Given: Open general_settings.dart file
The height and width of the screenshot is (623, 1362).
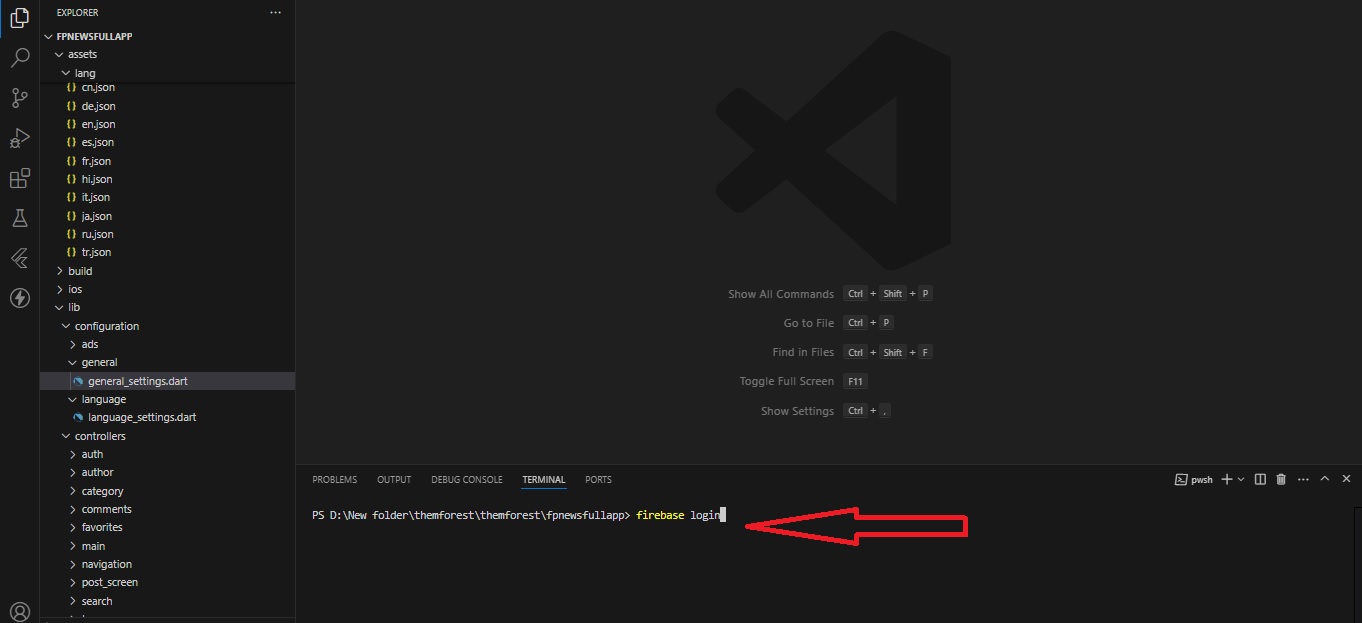Looking at the screenshot, I should (x=167, y=381).
